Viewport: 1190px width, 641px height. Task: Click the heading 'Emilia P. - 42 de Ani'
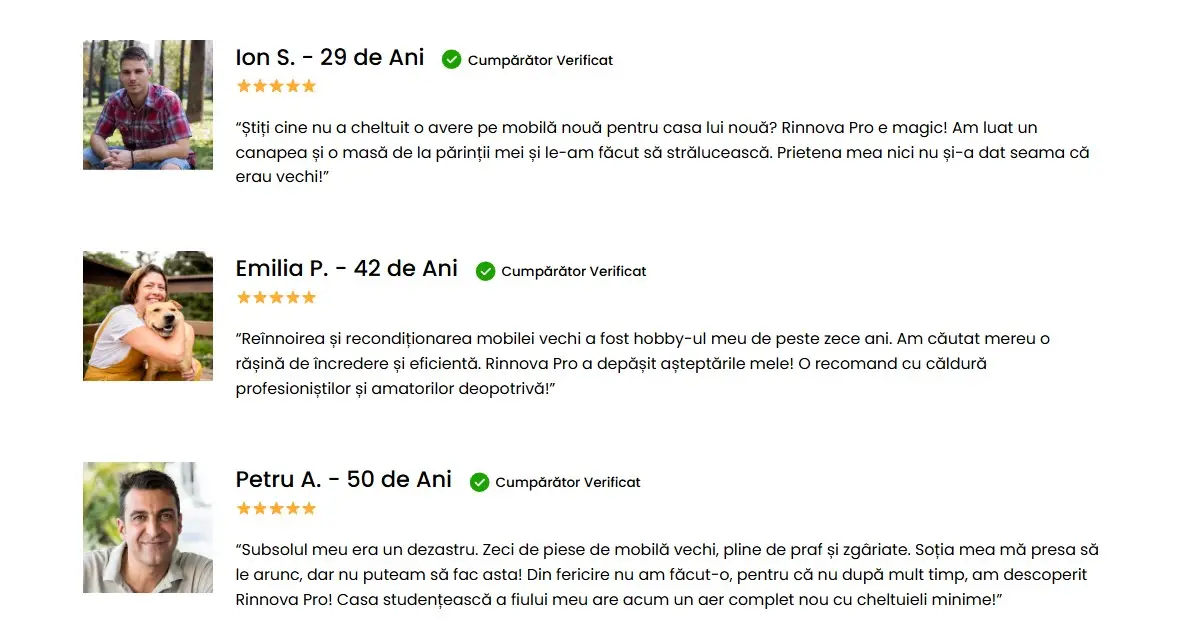pos(346,269)
